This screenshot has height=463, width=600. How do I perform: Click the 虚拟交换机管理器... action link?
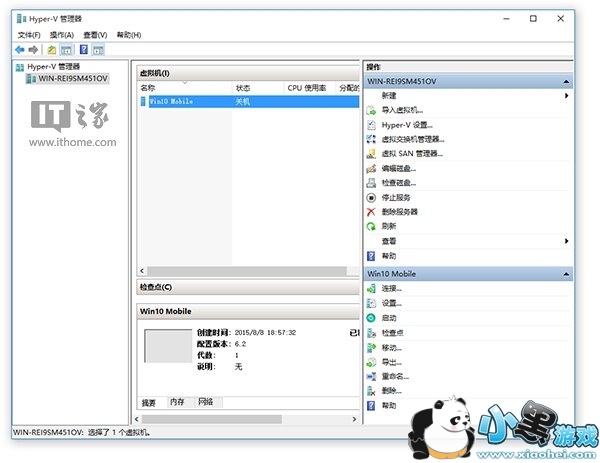[x=413, y=139]
